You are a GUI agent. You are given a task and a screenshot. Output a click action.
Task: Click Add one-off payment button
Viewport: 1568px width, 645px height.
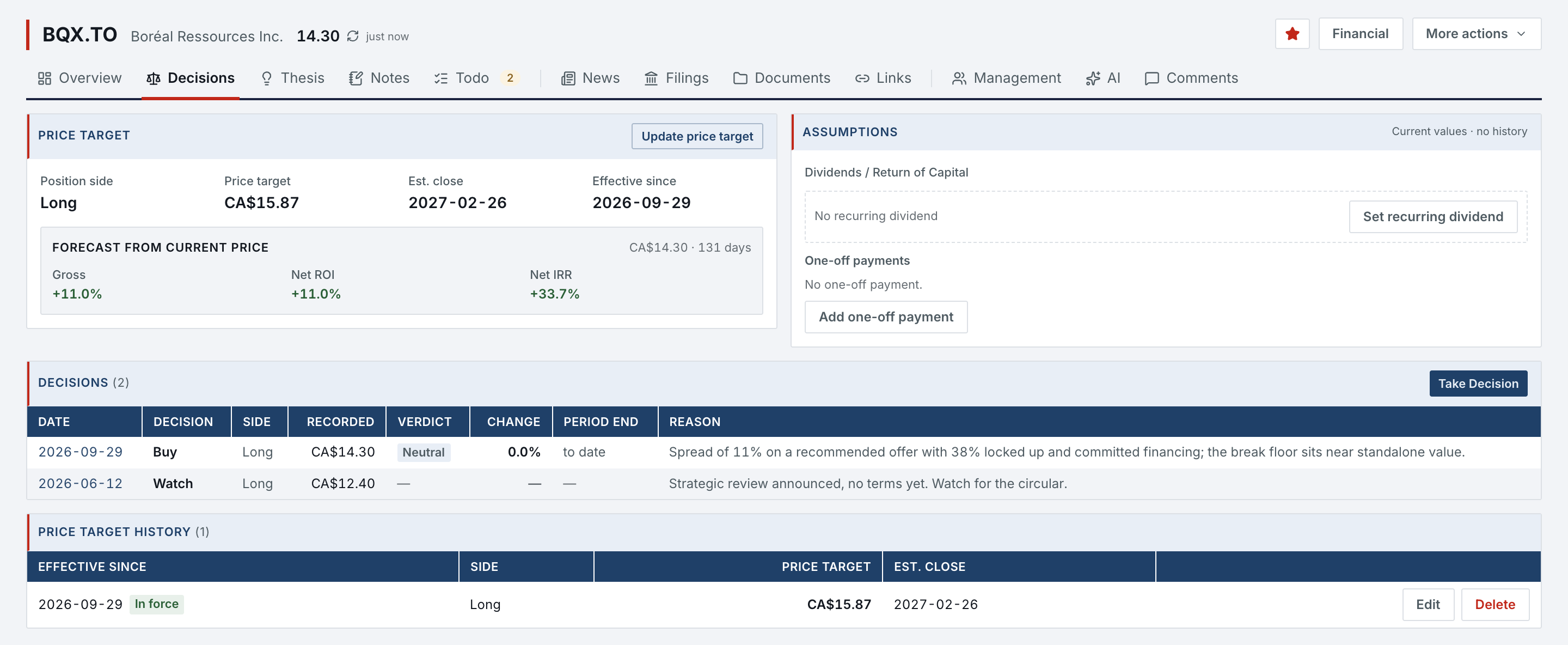coord(886,317)
